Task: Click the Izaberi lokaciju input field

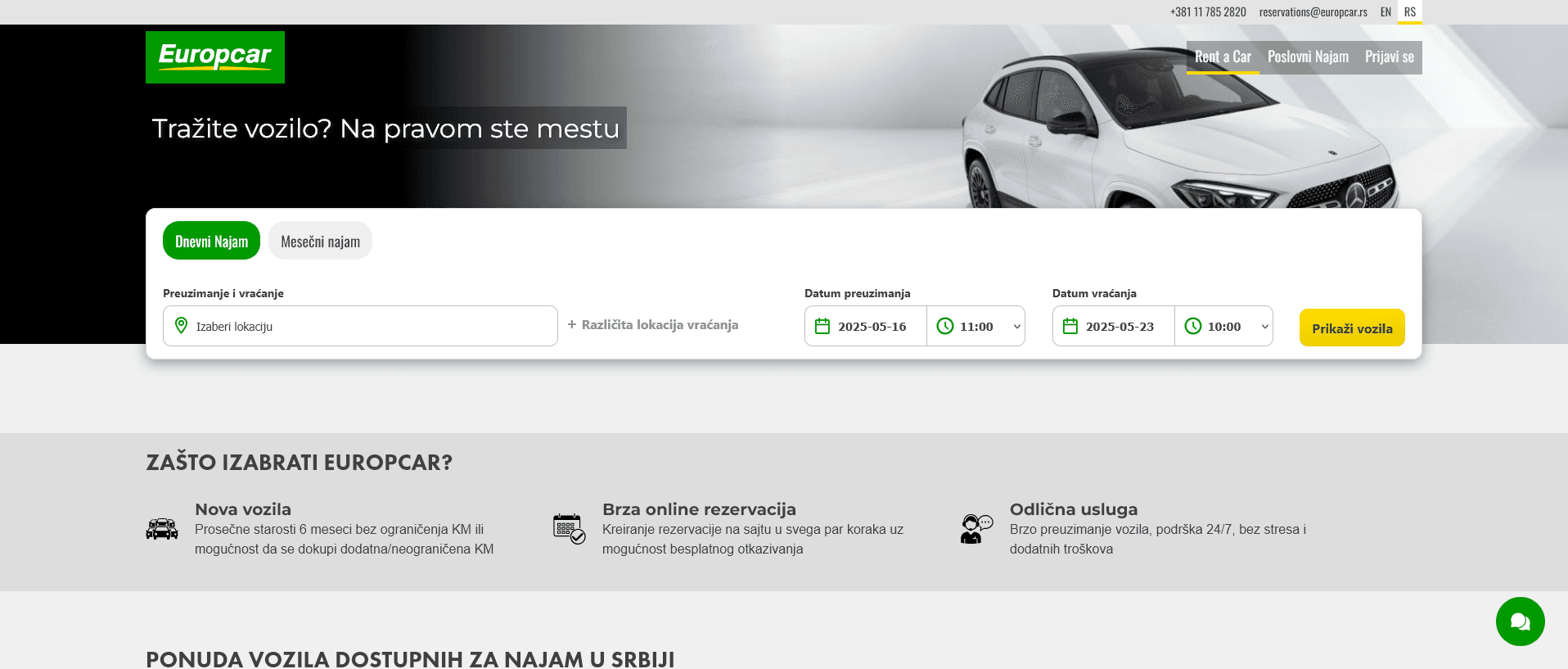Action: [360, 326]
